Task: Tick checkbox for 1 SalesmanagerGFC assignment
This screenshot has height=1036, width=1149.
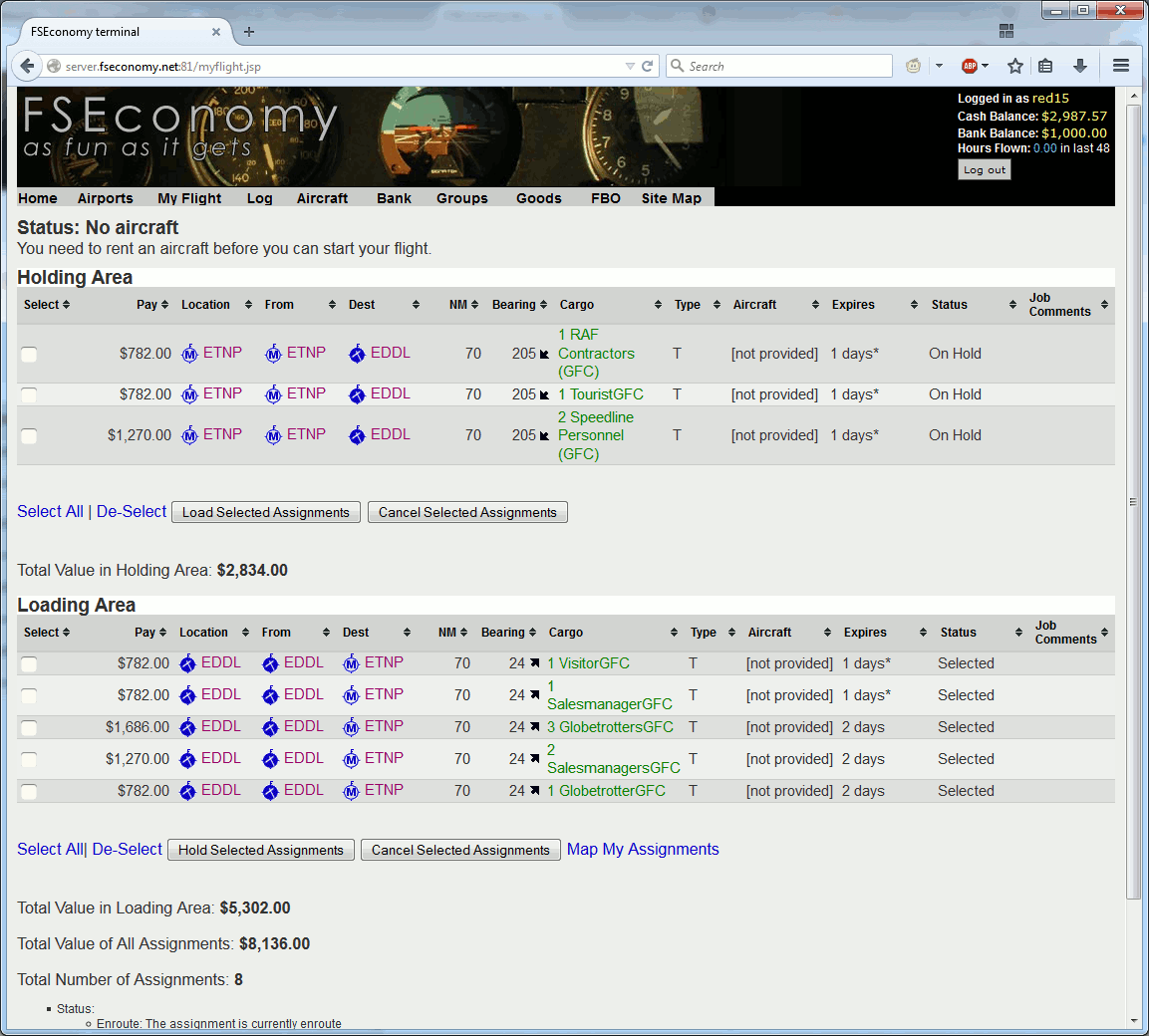Action: (x=29, y=696)
